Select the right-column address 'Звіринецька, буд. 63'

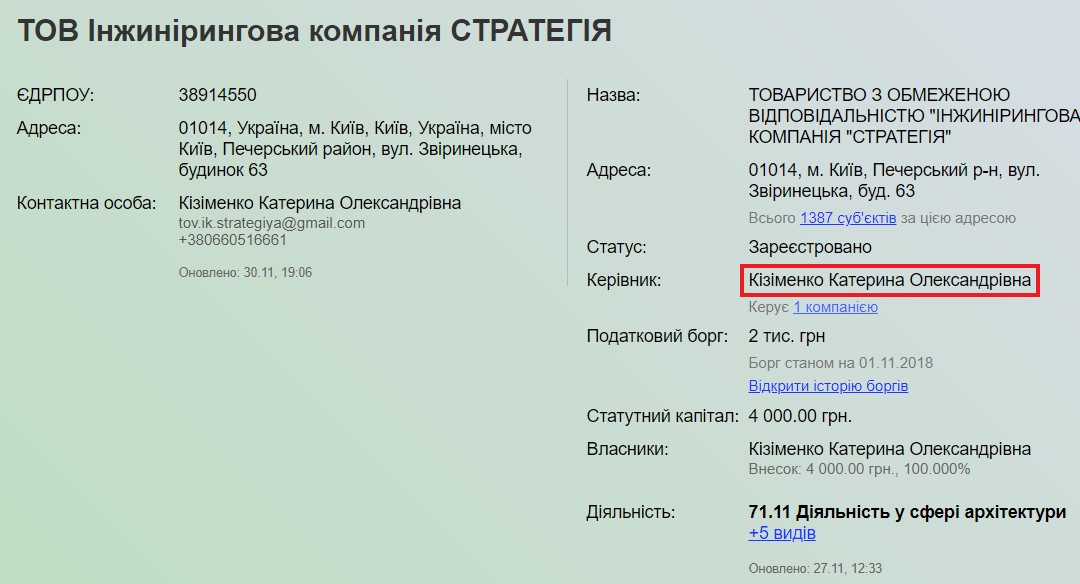(x=894, y=180)
